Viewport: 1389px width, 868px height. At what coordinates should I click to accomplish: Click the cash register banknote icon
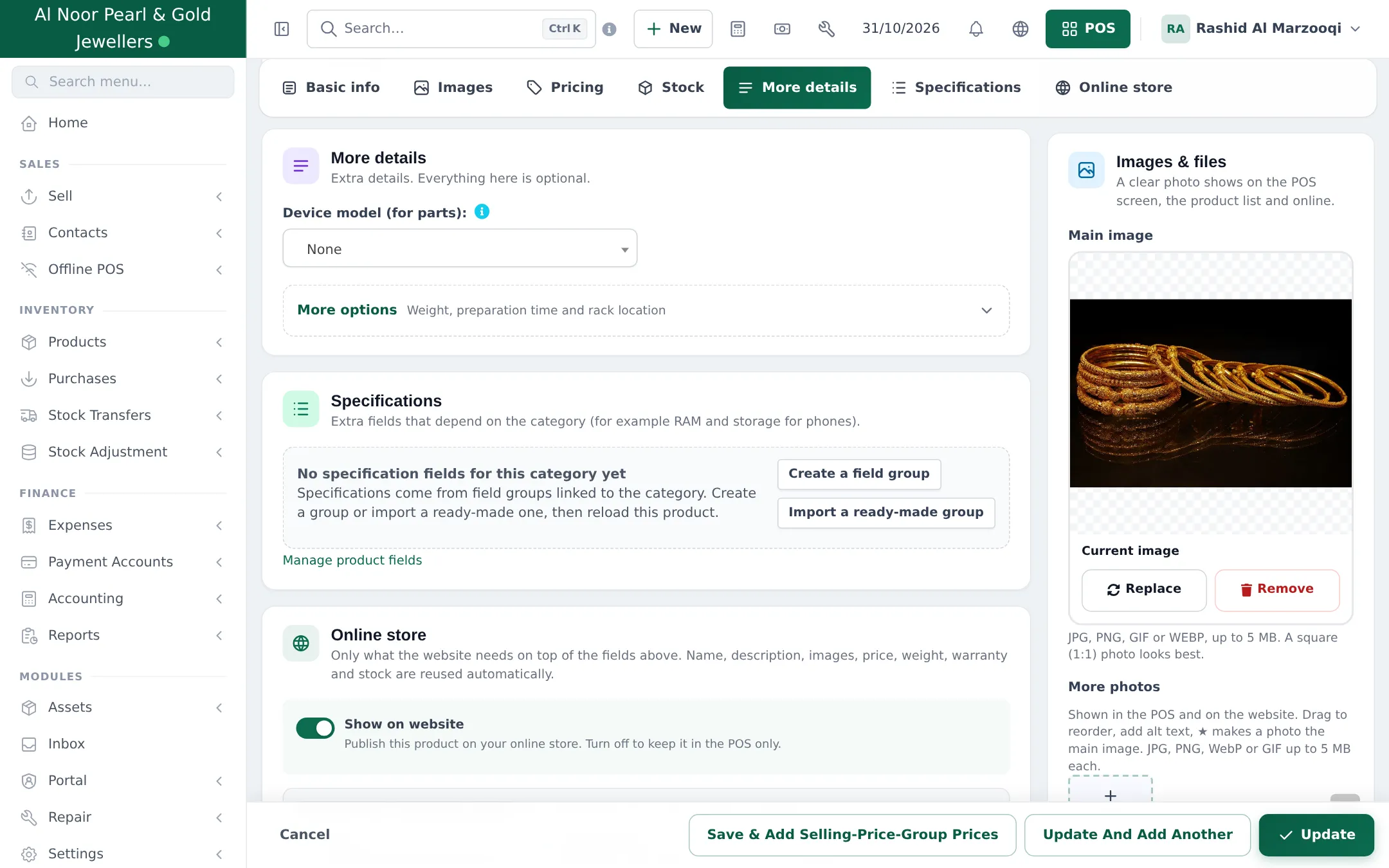click(x=782, y=29)
